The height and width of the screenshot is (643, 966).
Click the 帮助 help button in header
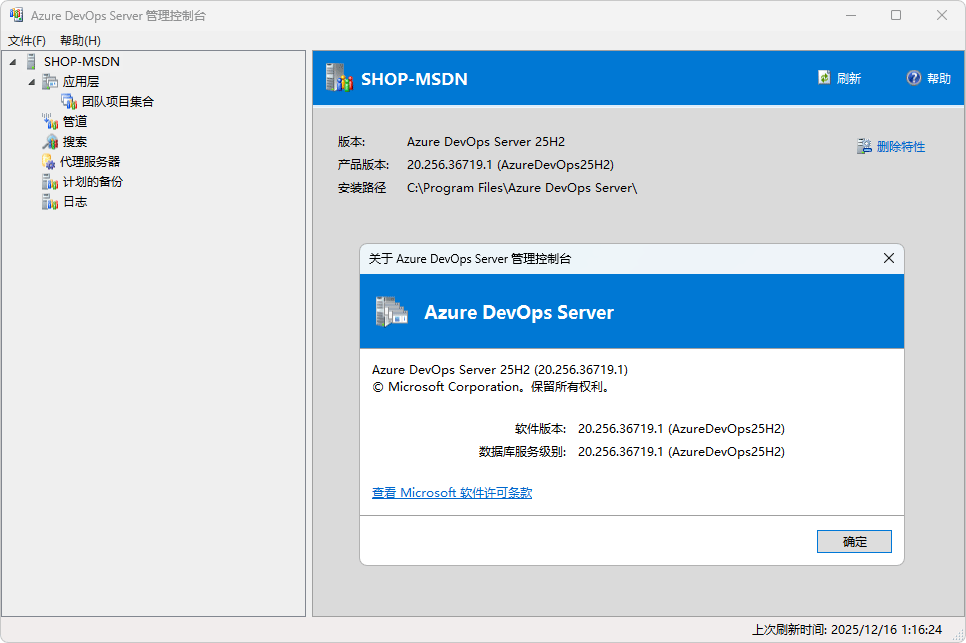pyautogui.click(x=929, y=78)
